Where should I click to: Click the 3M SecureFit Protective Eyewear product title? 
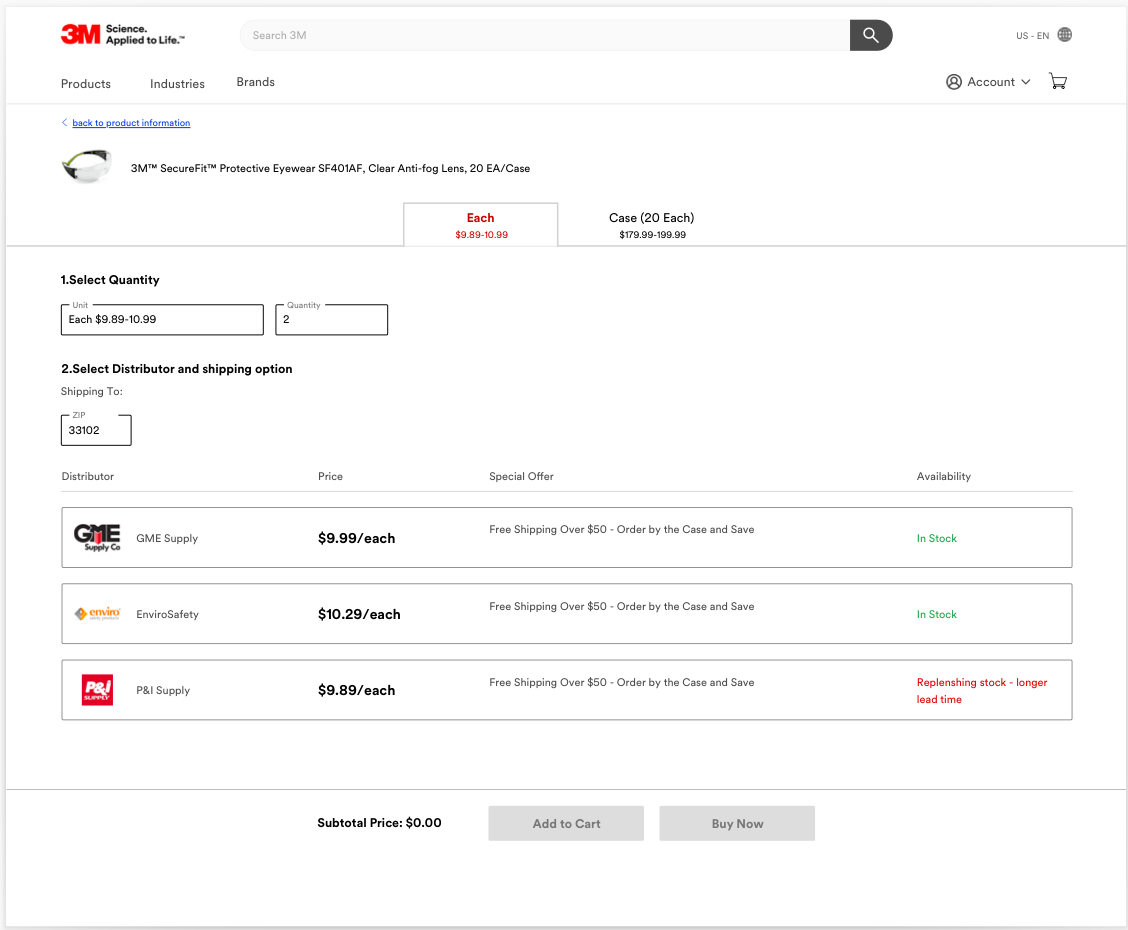[x=330, y=168]
